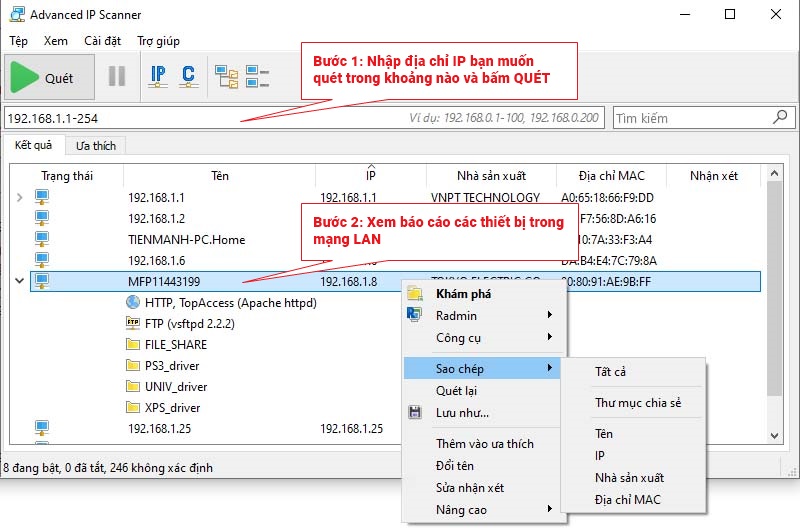Select the FILE_SHARE shared folder row
Screen dimensions: 800x530
coord(176,345)
